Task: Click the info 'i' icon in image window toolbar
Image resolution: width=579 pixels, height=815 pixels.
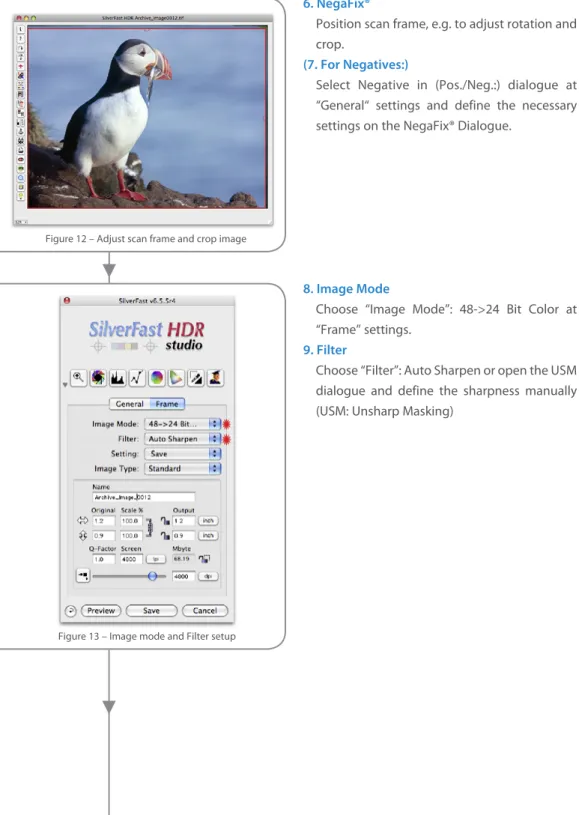Action: (21, 29)
